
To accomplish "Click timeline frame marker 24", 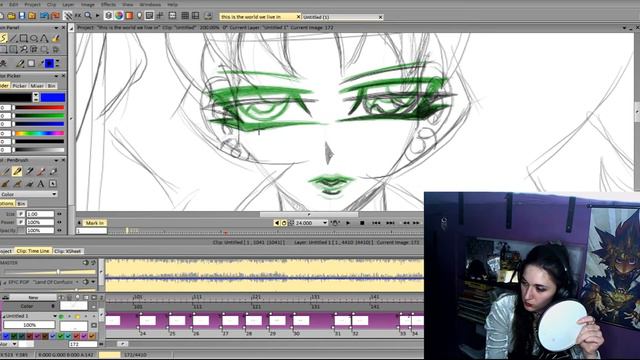I will 142,334.
